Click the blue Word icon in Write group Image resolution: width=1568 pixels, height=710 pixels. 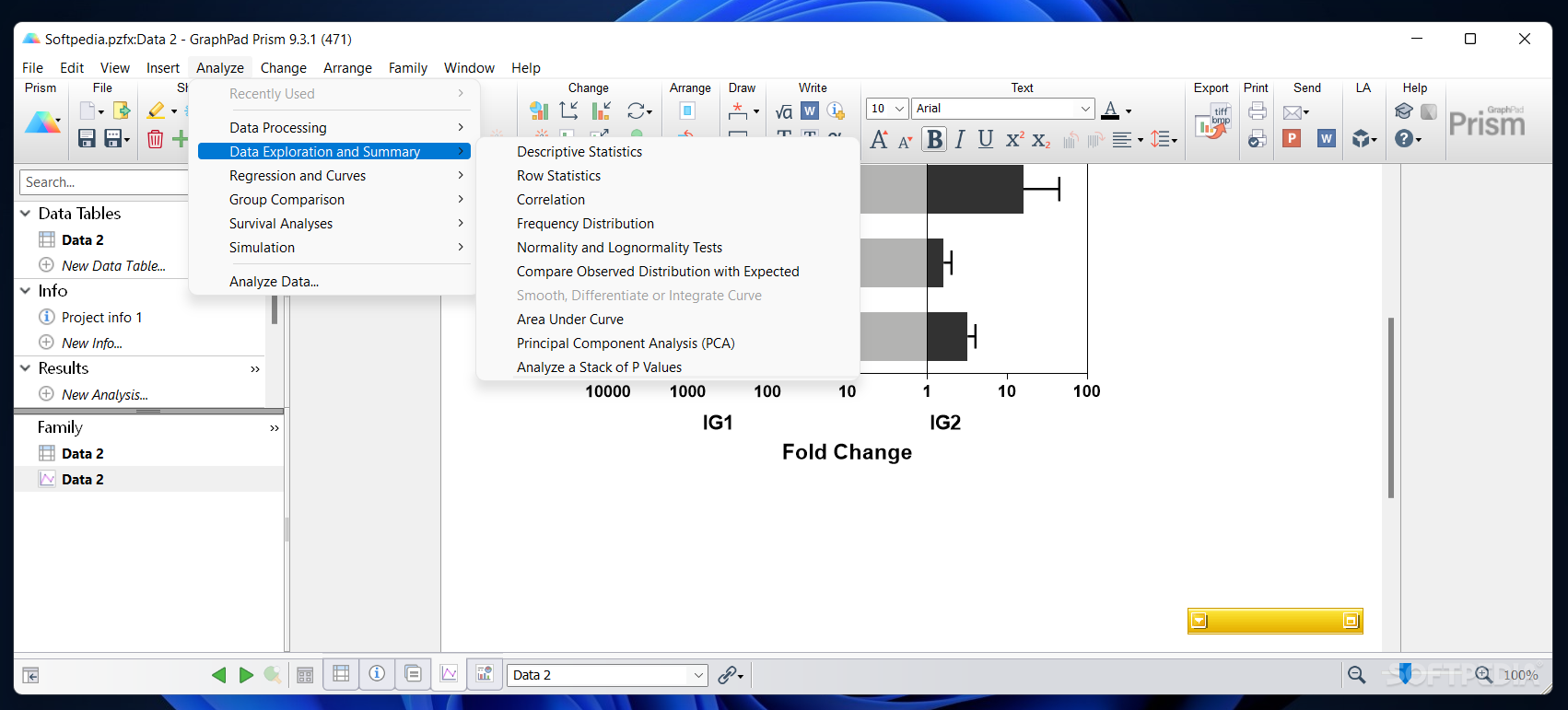(x=810, y=111)
